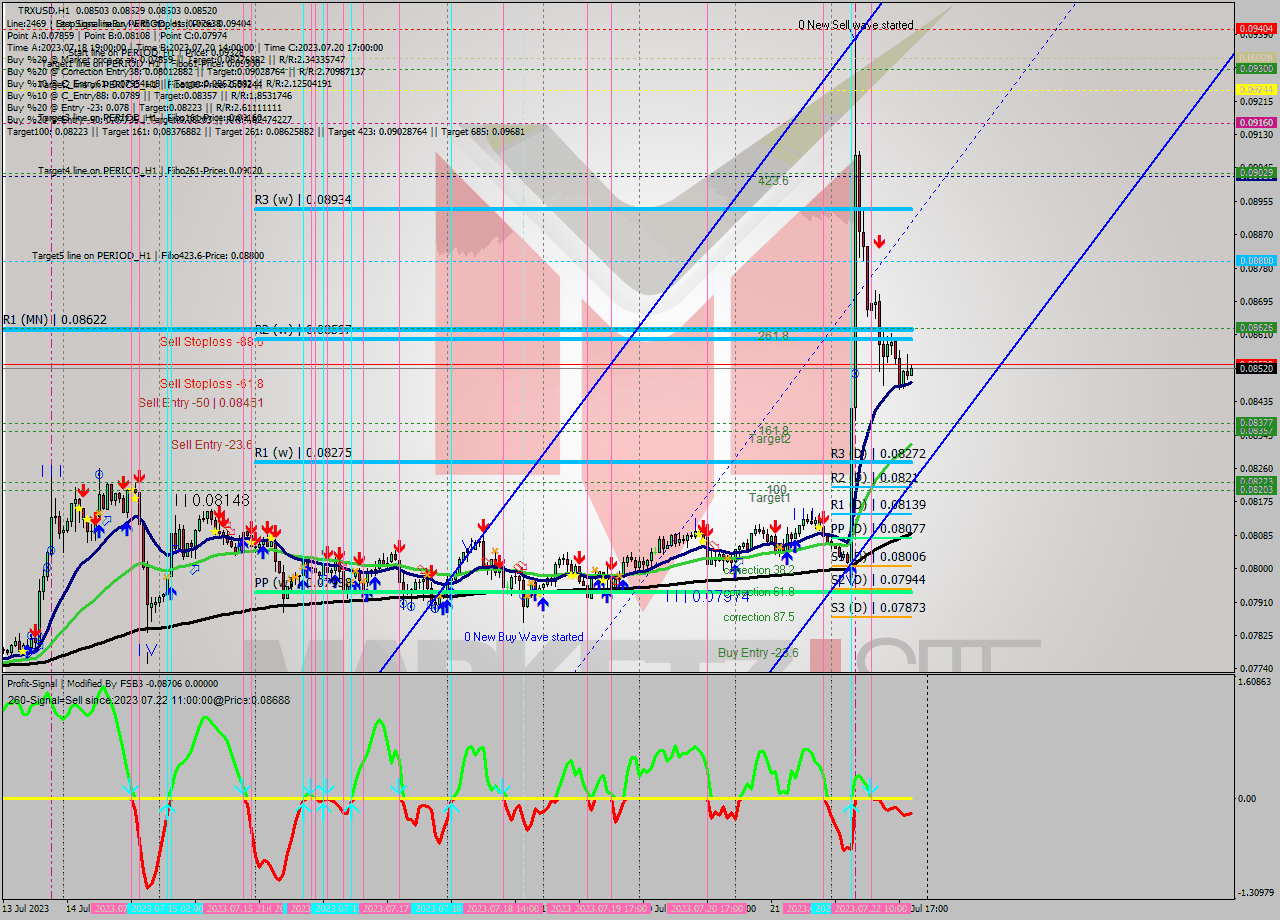Click the red sell arrow above the tall price spike

[x=879, y=241]
